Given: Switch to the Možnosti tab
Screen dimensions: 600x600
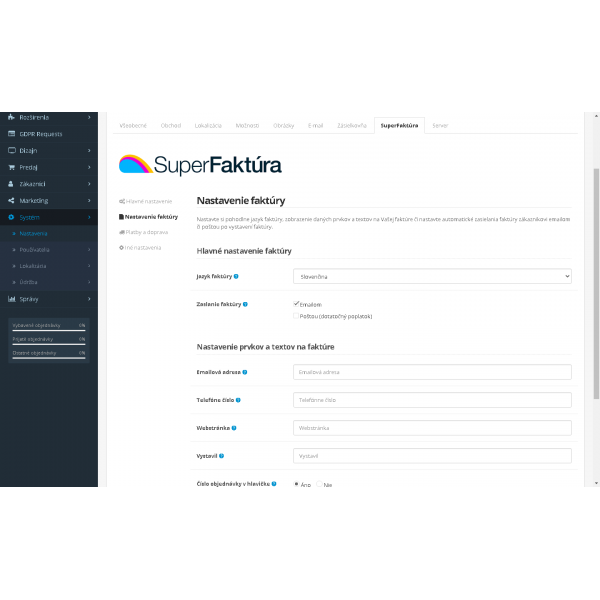Looking at the screenshot, I should click(247, 126).
